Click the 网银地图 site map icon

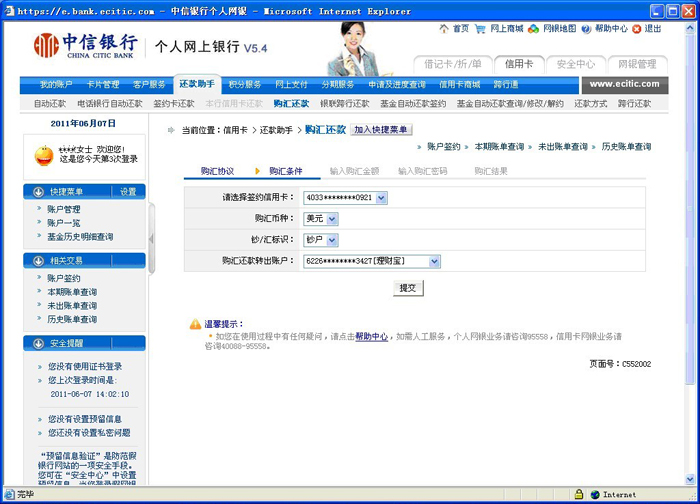click(535, 29)
